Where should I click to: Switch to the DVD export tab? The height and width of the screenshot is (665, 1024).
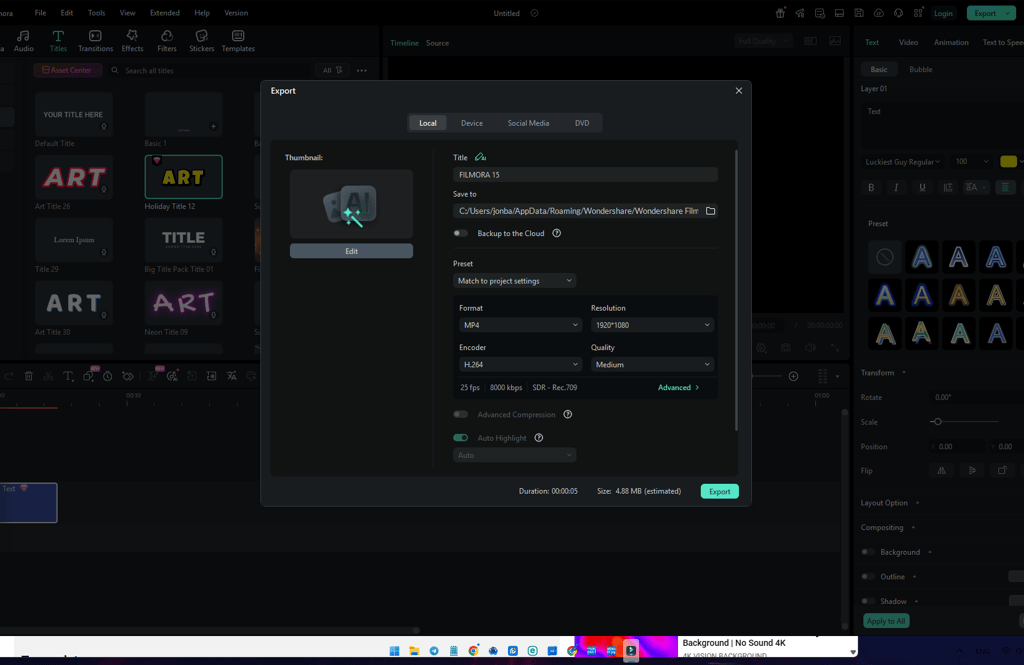[x=582, y=123]
